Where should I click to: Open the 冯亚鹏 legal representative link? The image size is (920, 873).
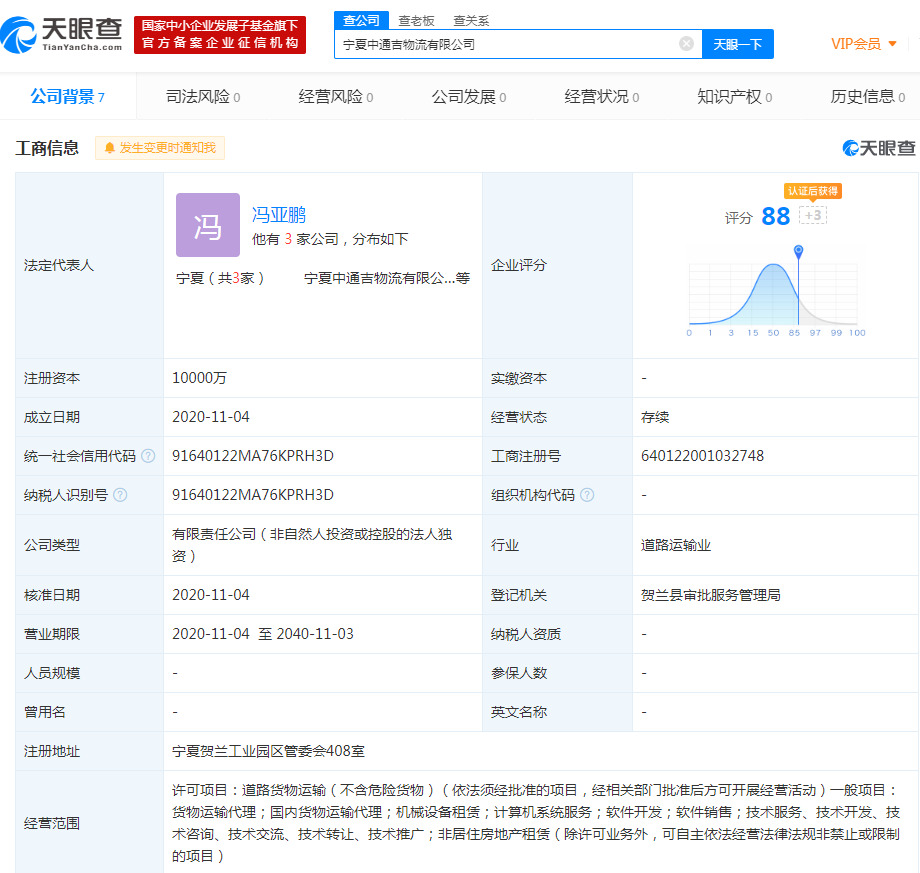click(x=279, y=215)
